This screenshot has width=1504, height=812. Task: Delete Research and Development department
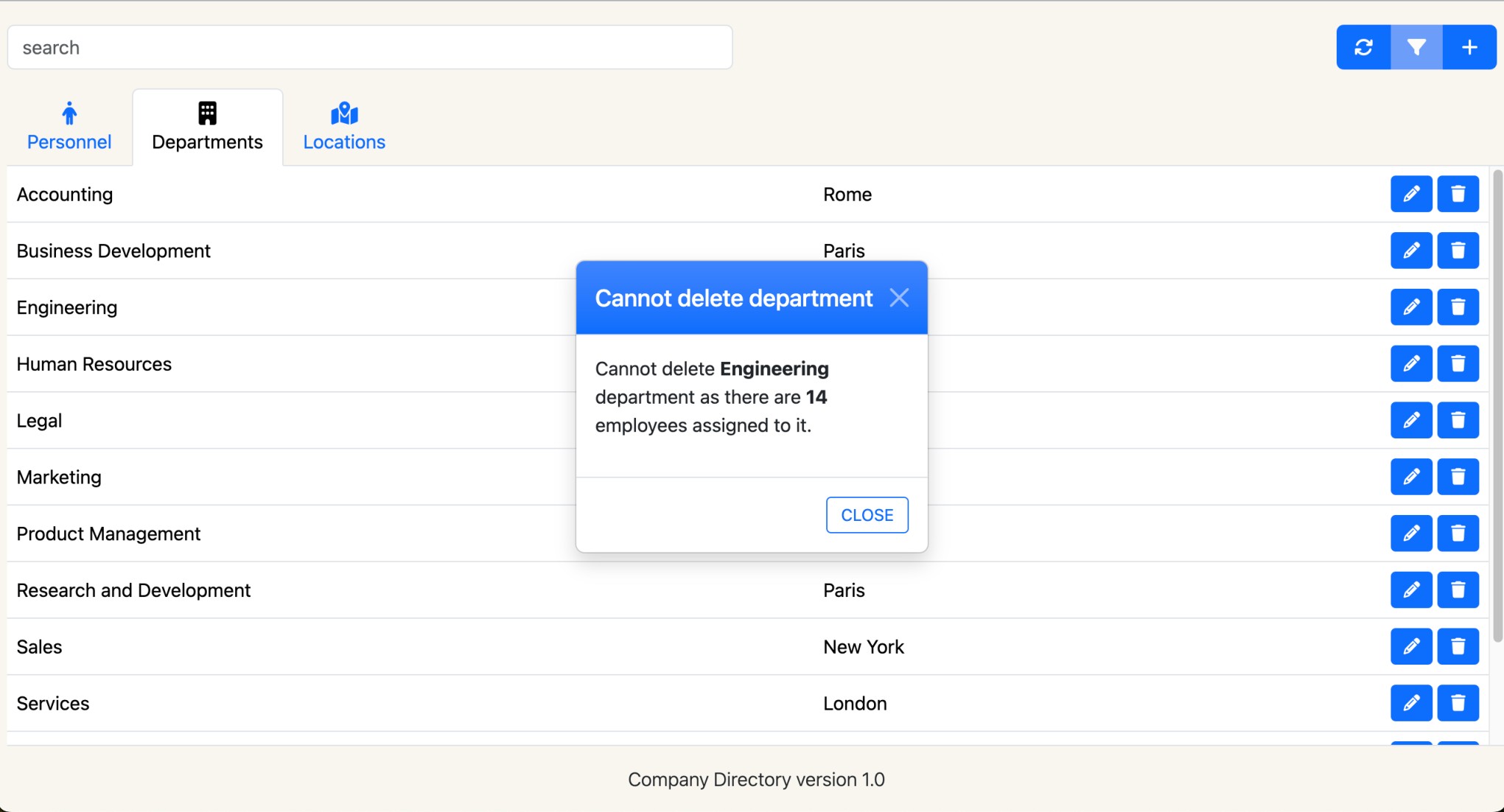1458,589
